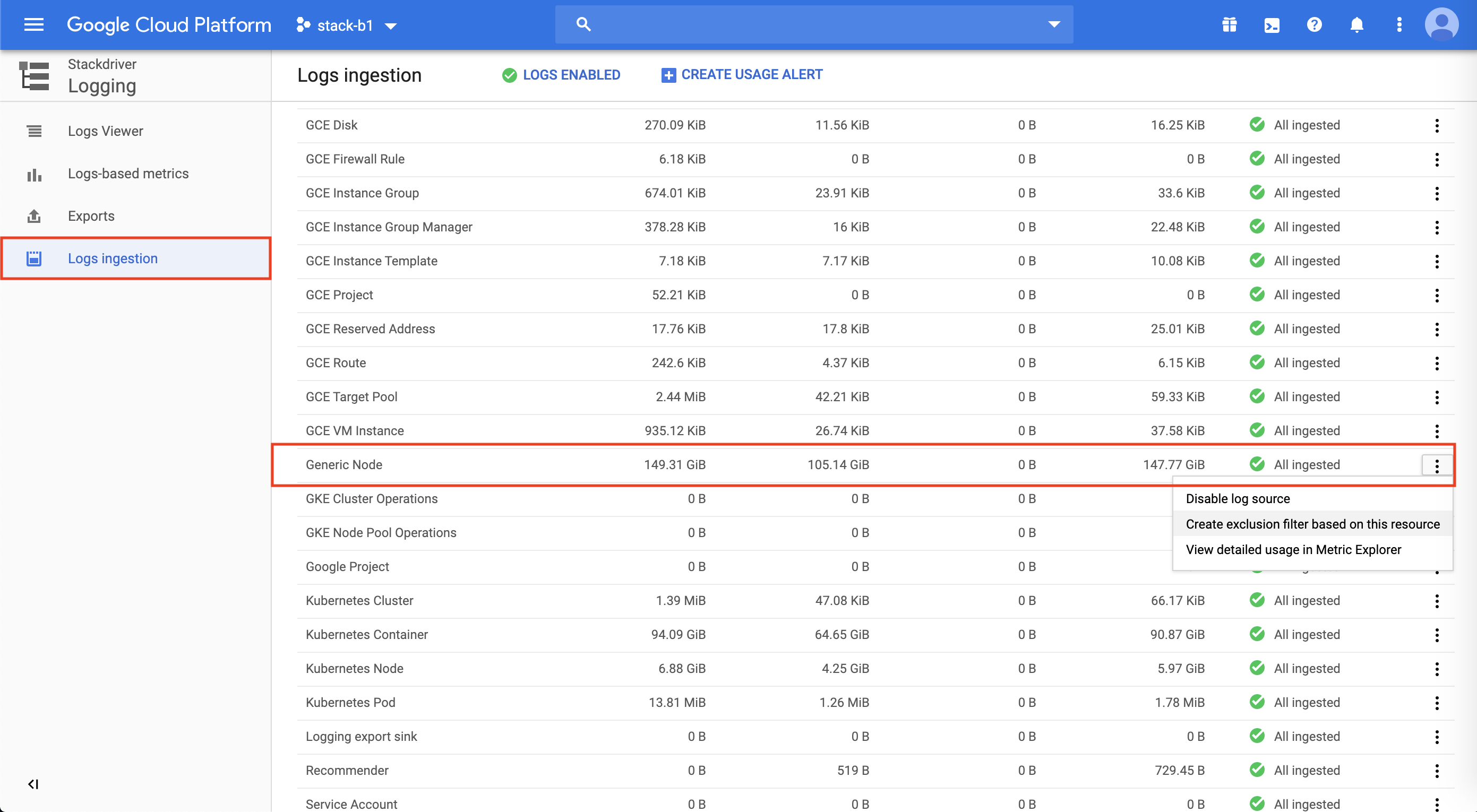
Task: Select View detailed usage in Metric Explorer
Action: [1293, 549]
